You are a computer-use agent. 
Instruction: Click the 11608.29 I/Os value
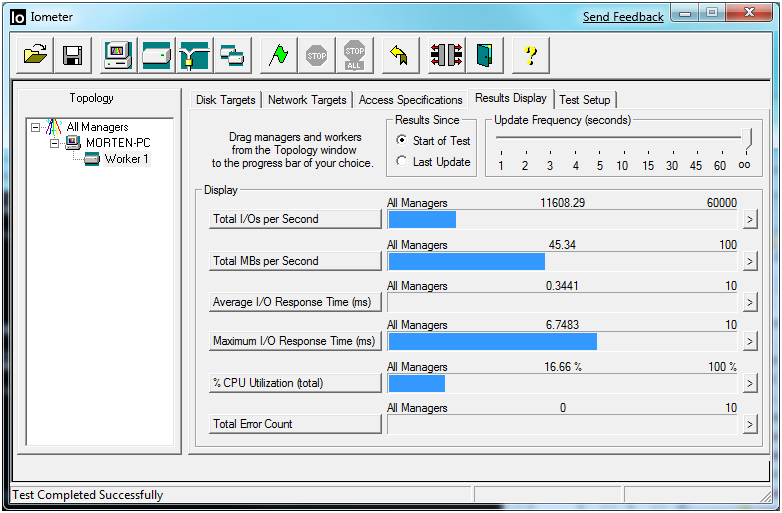(x=563, y=203)
